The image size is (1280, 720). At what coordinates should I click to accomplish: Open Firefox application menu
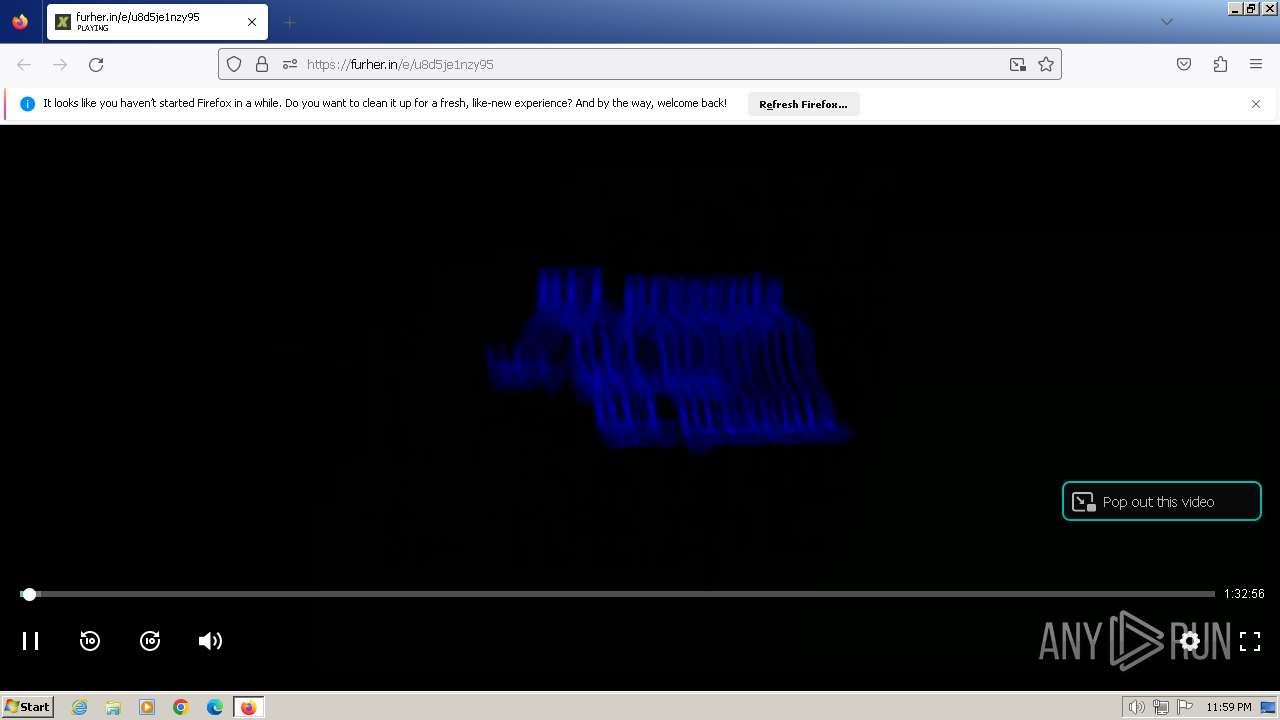coord(1256,64)
